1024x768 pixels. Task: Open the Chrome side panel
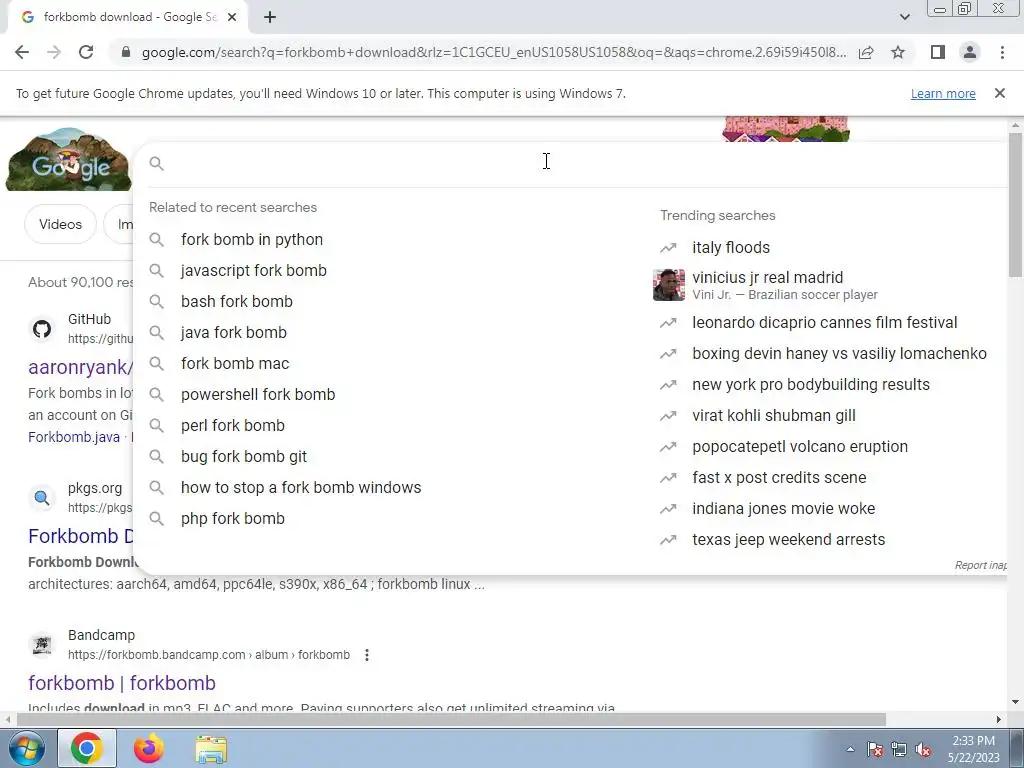(938, 52)
